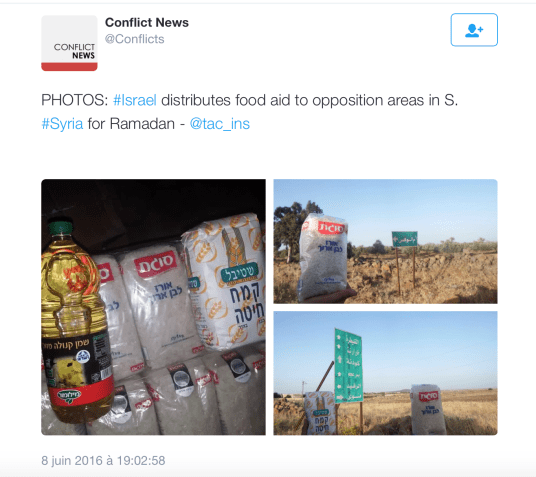Click the canola oil bottle in the left photo
Screen dimensions: 536x477
(x=76, y=321)
